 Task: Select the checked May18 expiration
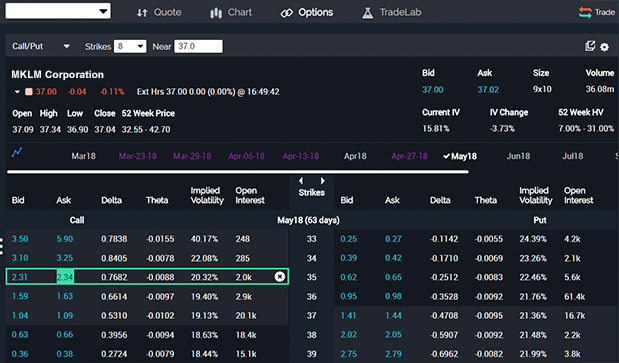460,156
